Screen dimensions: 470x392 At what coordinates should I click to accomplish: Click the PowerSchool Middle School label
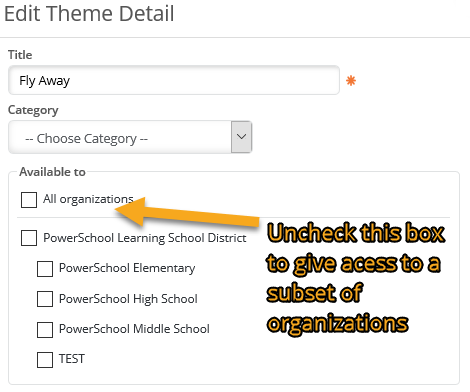134,329
